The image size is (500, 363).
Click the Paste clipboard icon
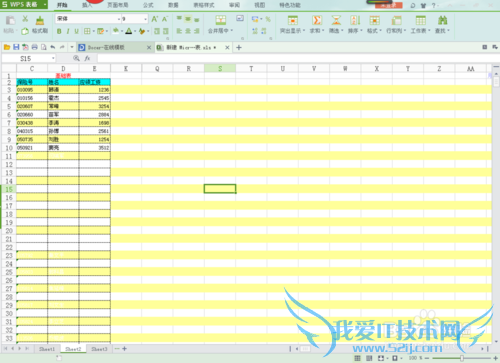10,20
